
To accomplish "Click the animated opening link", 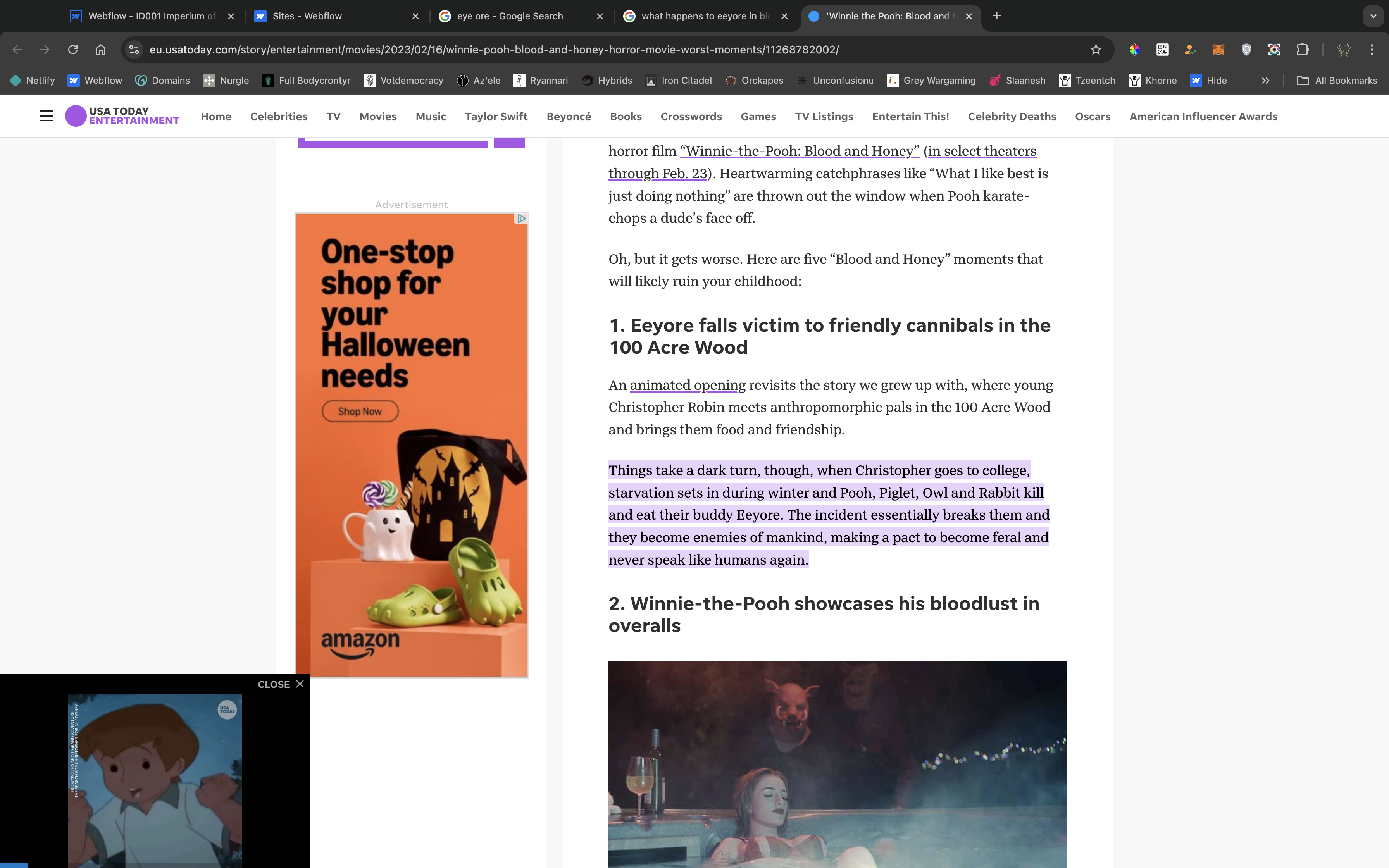I will tap(688, 385).
